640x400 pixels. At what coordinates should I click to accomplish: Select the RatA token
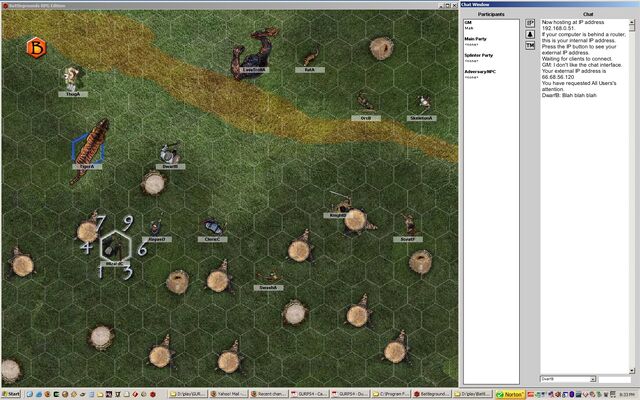[x=311, y=58]
